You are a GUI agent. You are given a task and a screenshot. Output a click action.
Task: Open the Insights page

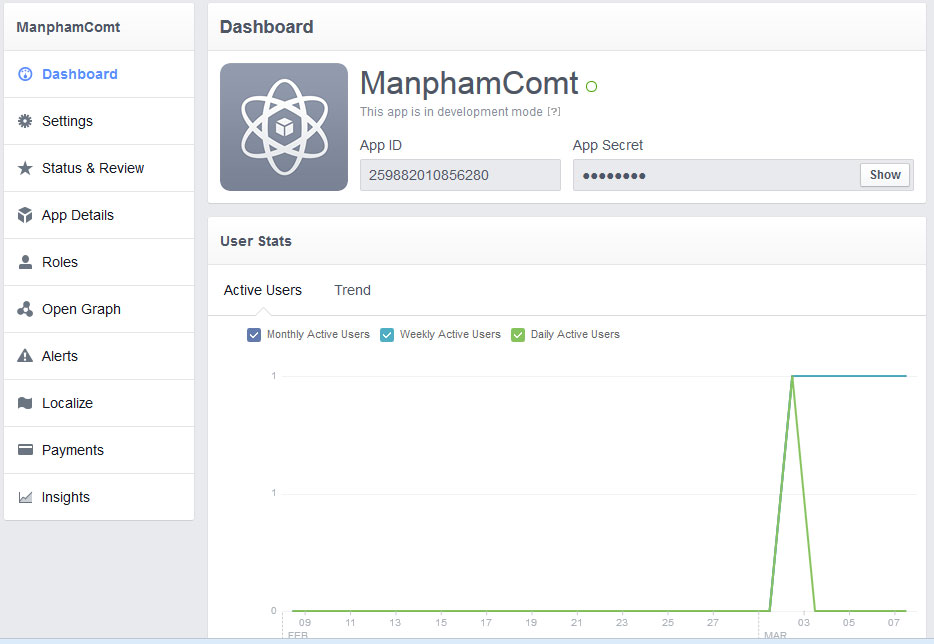click(99, 497)
